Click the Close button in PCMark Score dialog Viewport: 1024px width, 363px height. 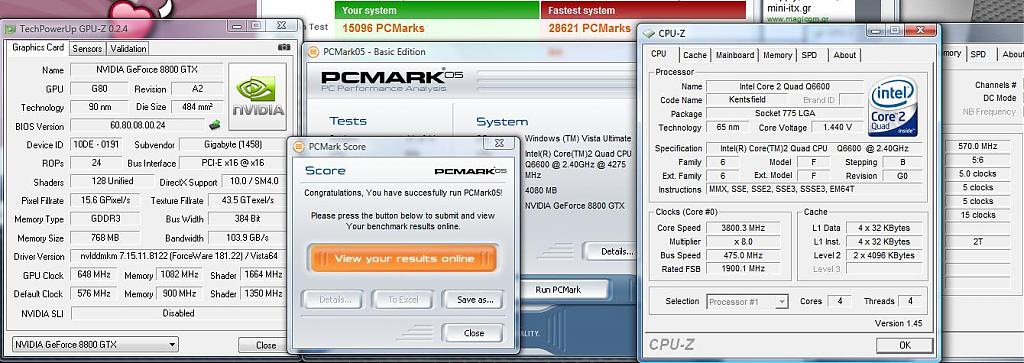[472, 333]
